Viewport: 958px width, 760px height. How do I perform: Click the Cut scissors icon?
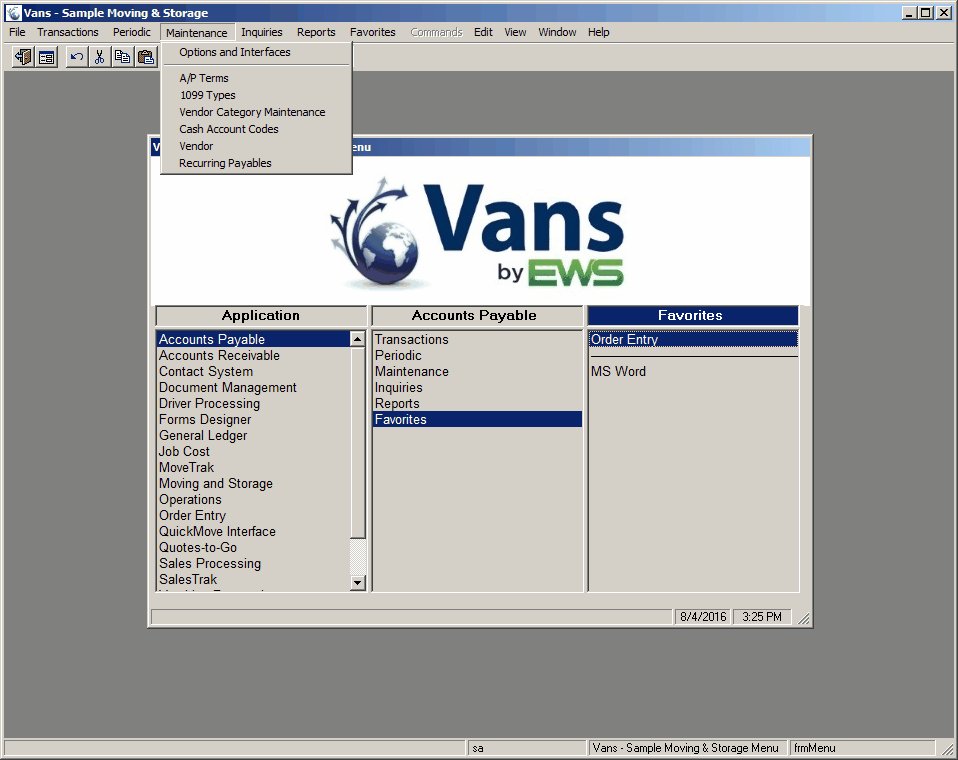pyautogui.click(x=99, y=57)
